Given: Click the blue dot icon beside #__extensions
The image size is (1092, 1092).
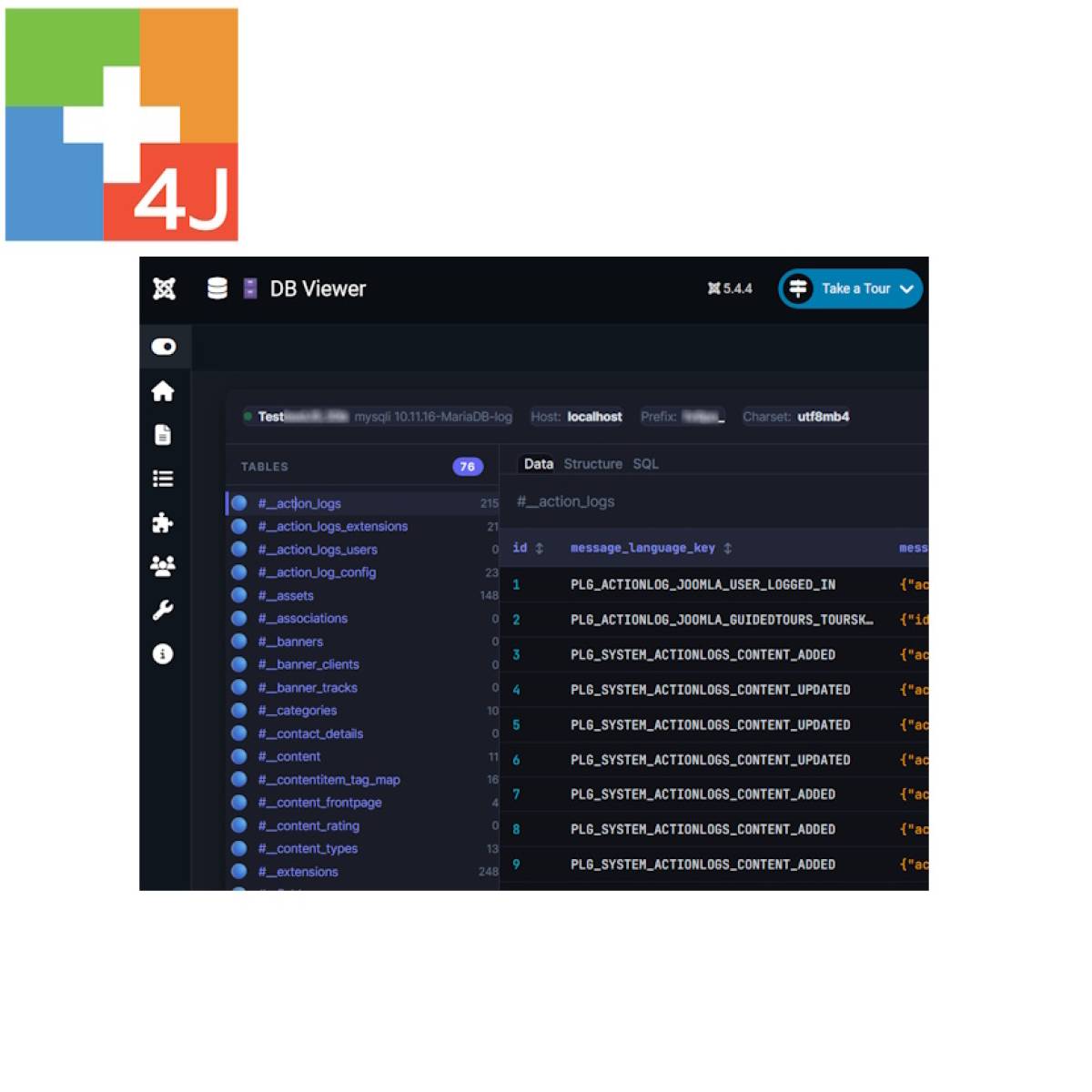Looking at the screenshot, I should point(239,872).
